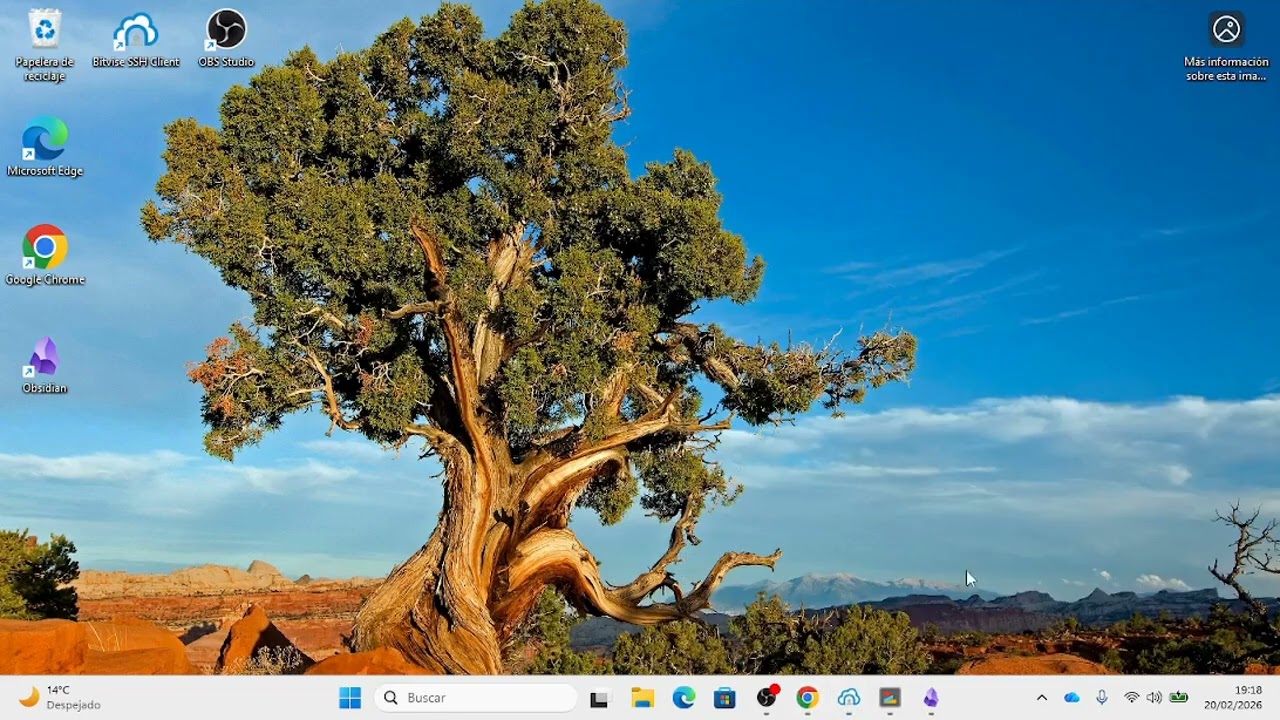This screenshot has height=720, width=1280.
Task: Switch to Google Chrome in the taskbar
Action: click(808, 698)
